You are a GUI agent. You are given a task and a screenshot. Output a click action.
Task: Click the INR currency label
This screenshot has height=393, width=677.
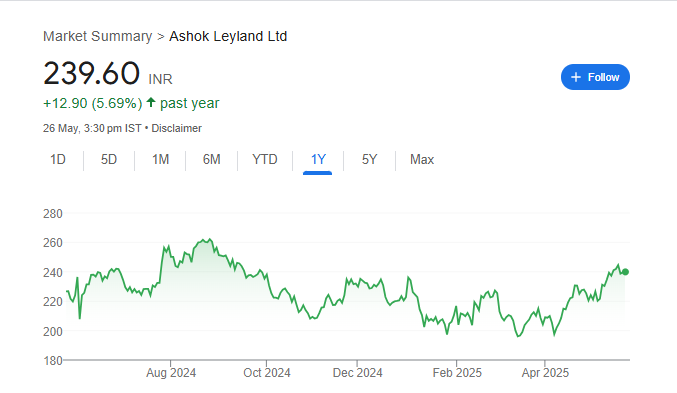coord(160,79)
